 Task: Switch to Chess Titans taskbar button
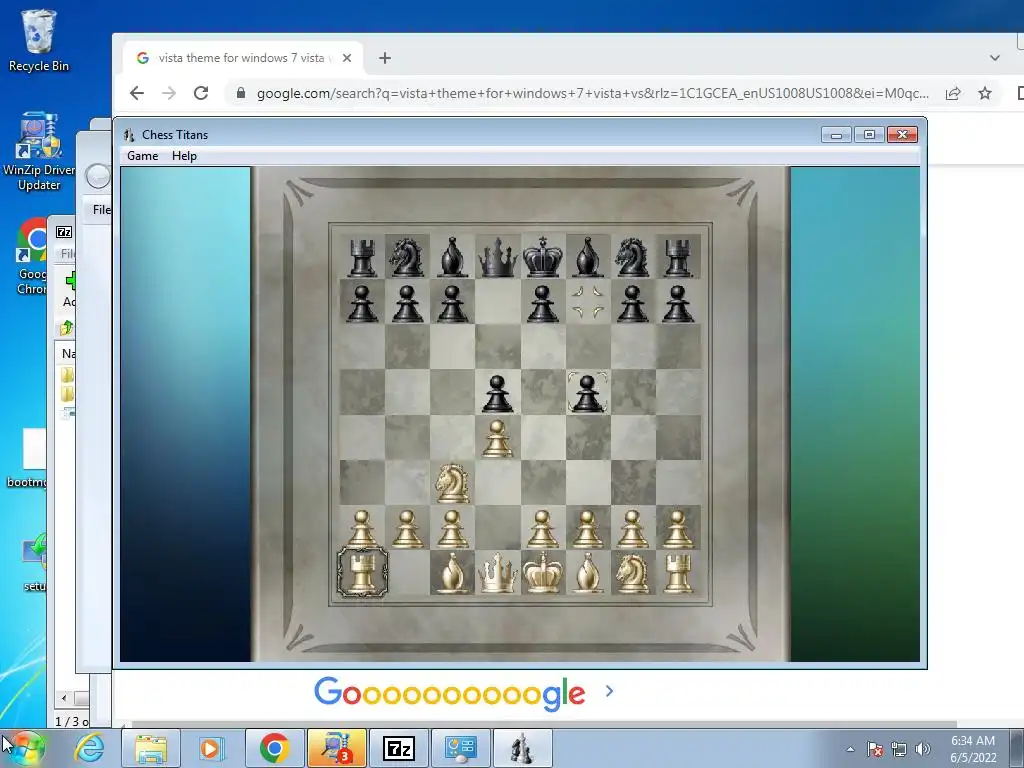pyautogui.click(x=522, y=748)
